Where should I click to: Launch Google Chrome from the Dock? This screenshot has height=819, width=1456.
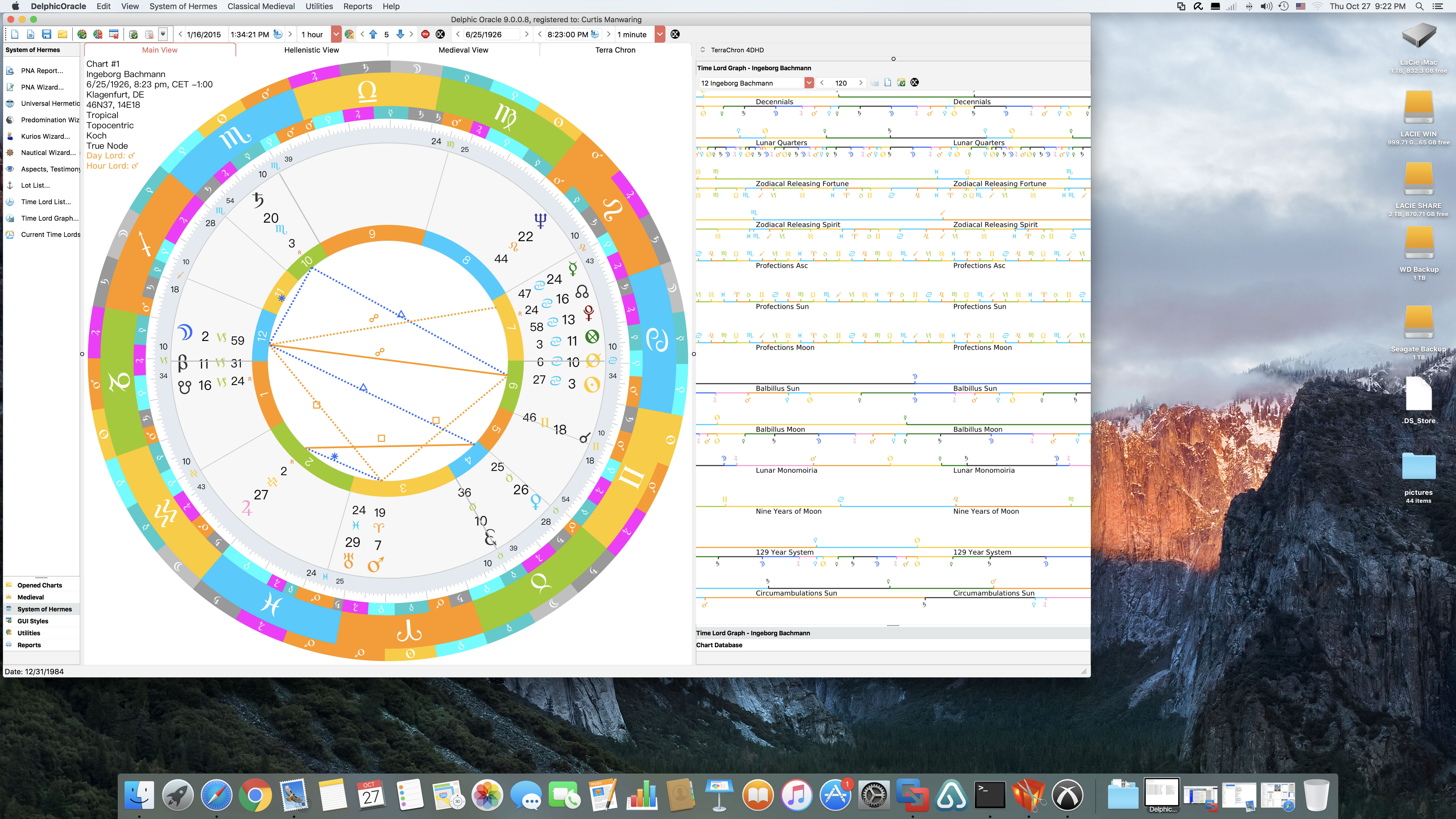(255, 795)
